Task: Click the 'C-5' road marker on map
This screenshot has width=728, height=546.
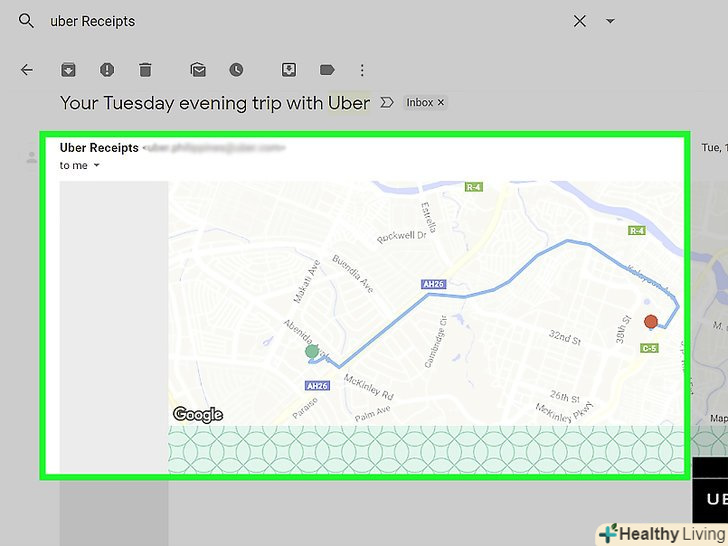Action: tap(649, 348)
